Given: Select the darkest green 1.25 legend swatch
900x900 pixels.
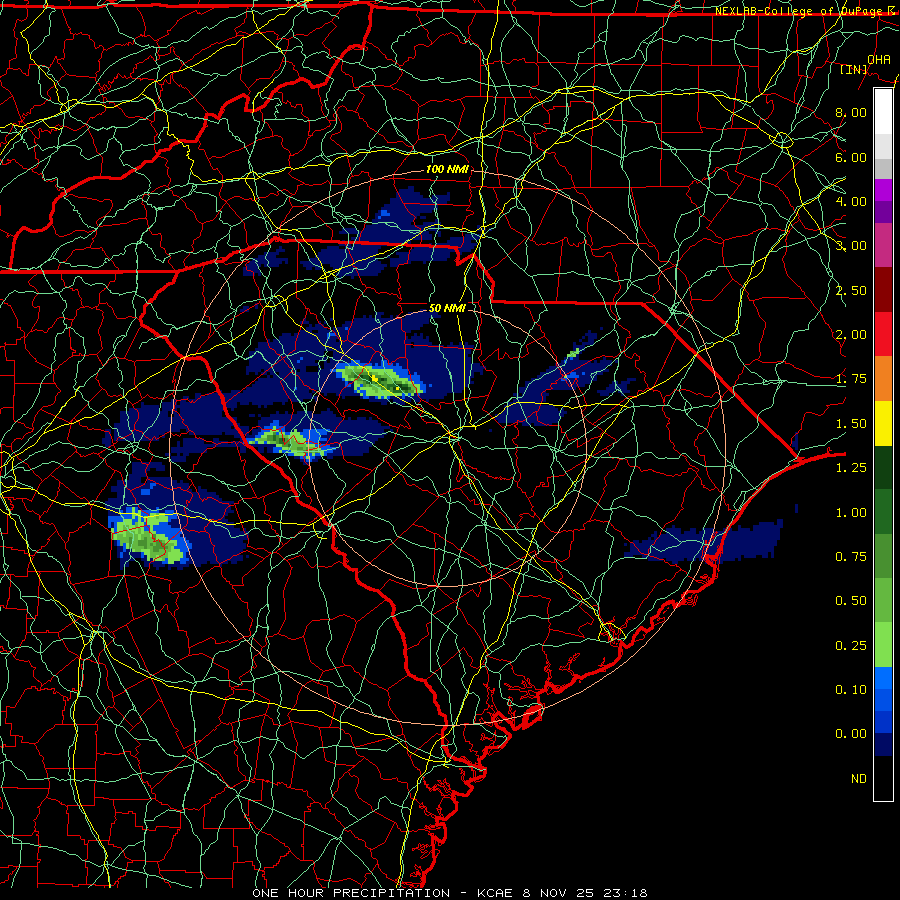Looking at the screenshot, I should click(883, 467).
